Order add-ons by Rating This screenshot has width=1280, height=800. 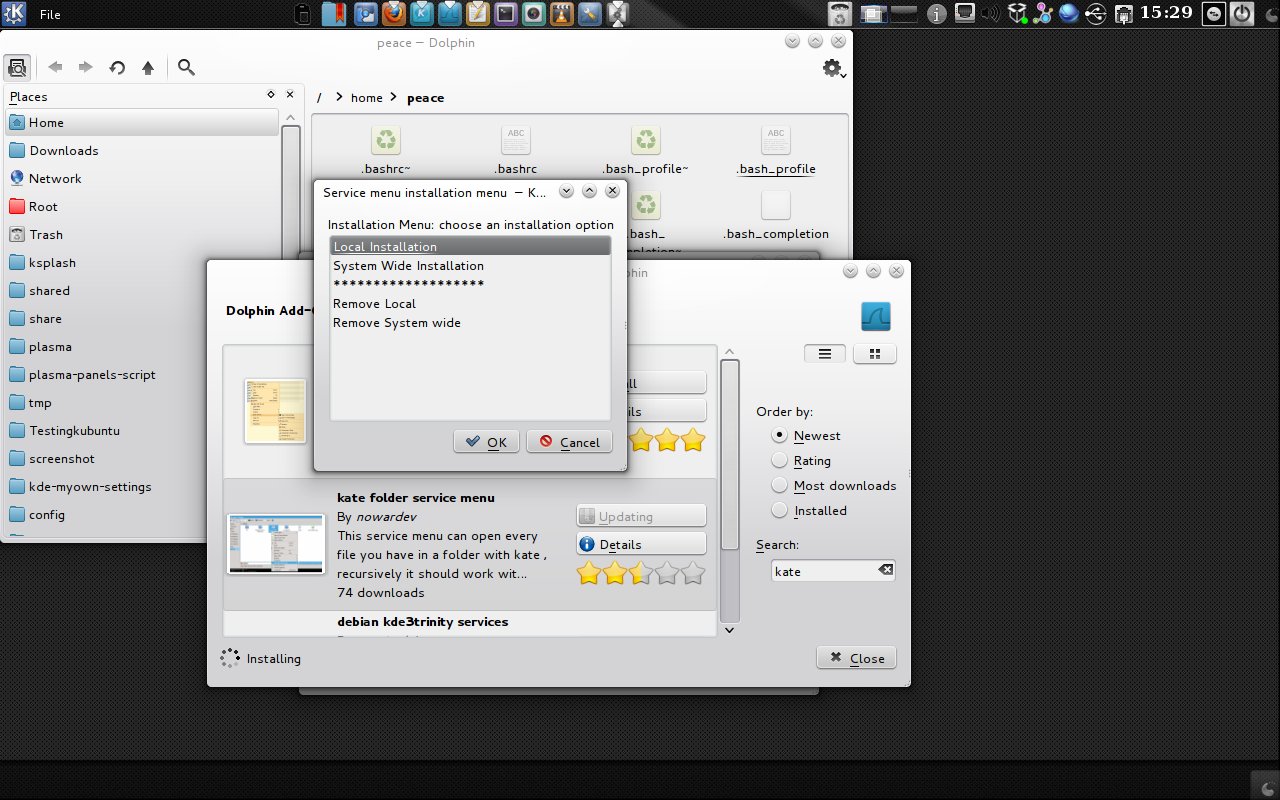[x=802, y=460]
